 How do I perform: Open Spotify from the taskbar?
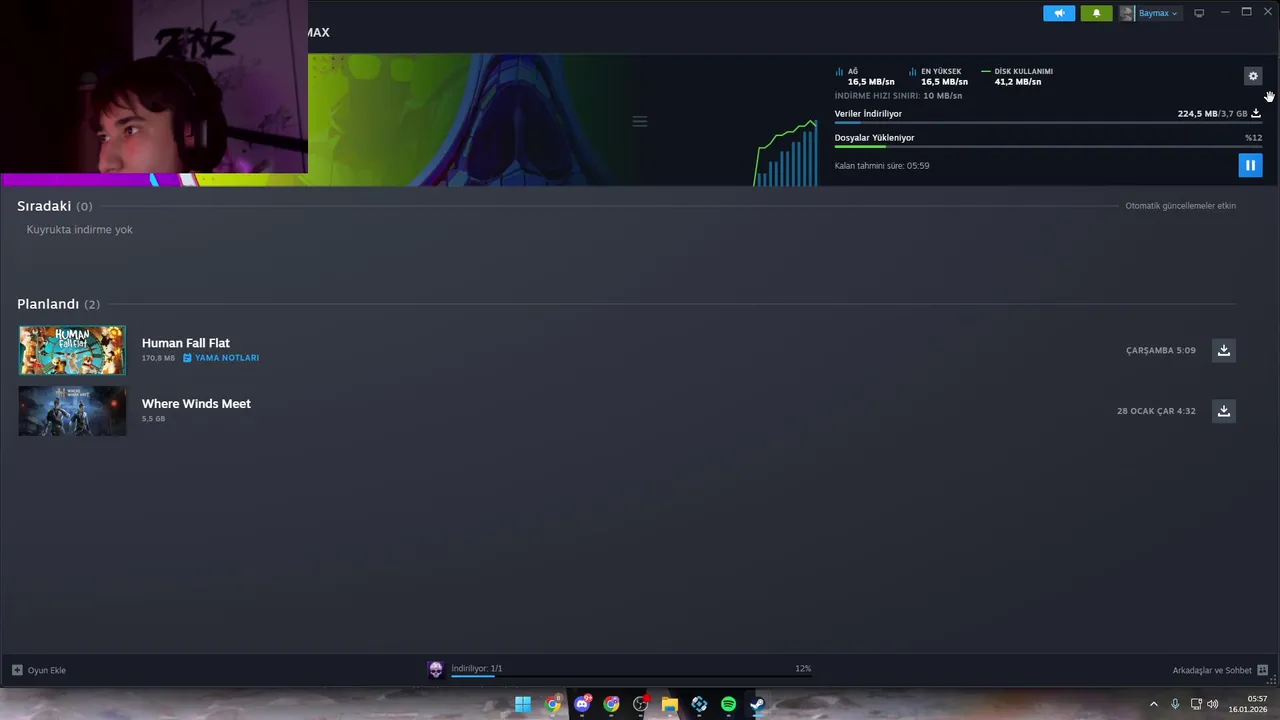pos(728,704)
